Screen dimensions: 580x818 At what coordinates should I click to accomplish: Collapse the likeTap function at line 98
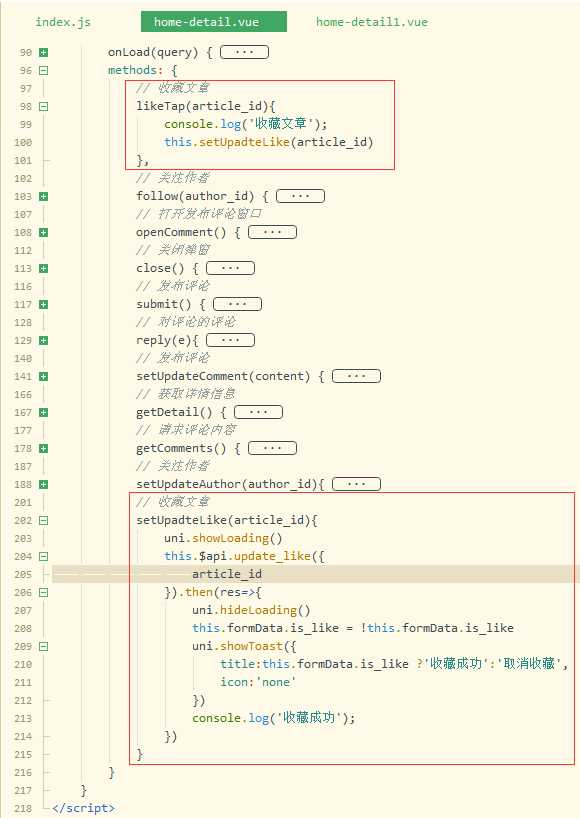[44, 106]
